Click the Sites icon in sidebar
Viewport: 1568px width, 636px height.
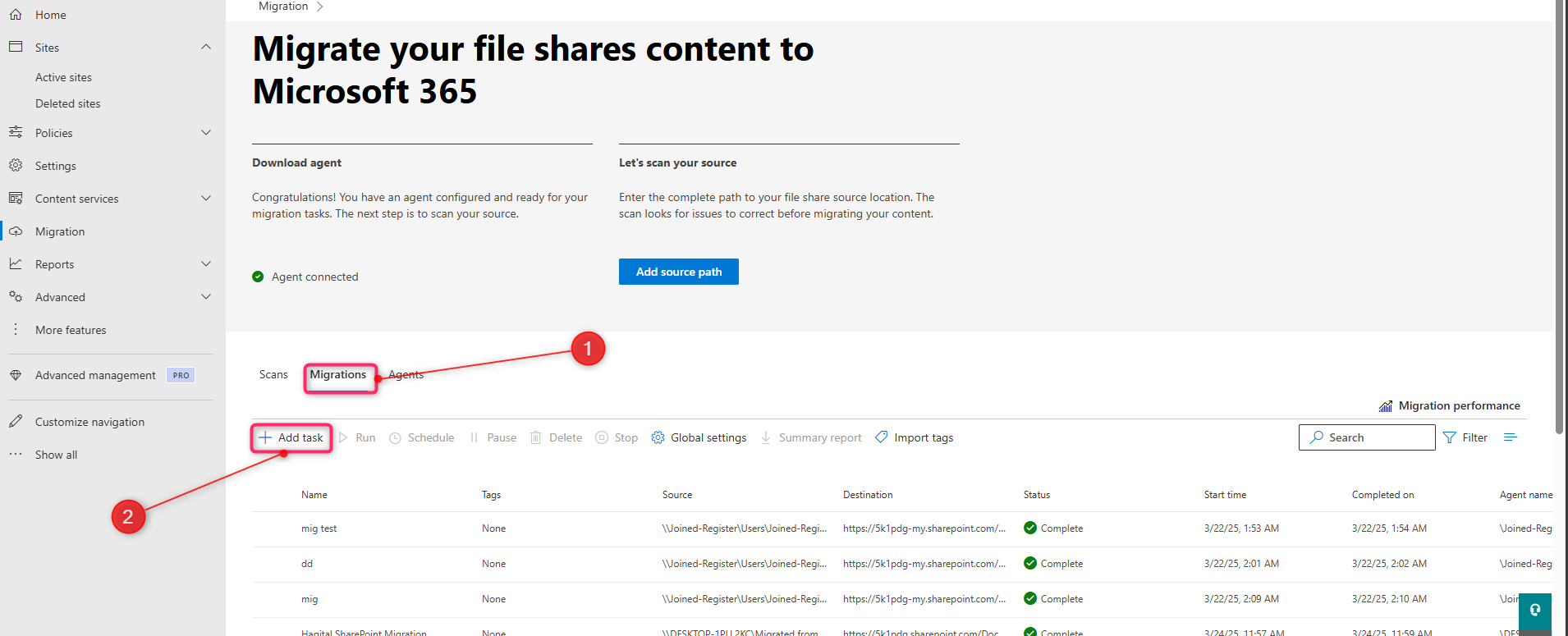point(16,47)
